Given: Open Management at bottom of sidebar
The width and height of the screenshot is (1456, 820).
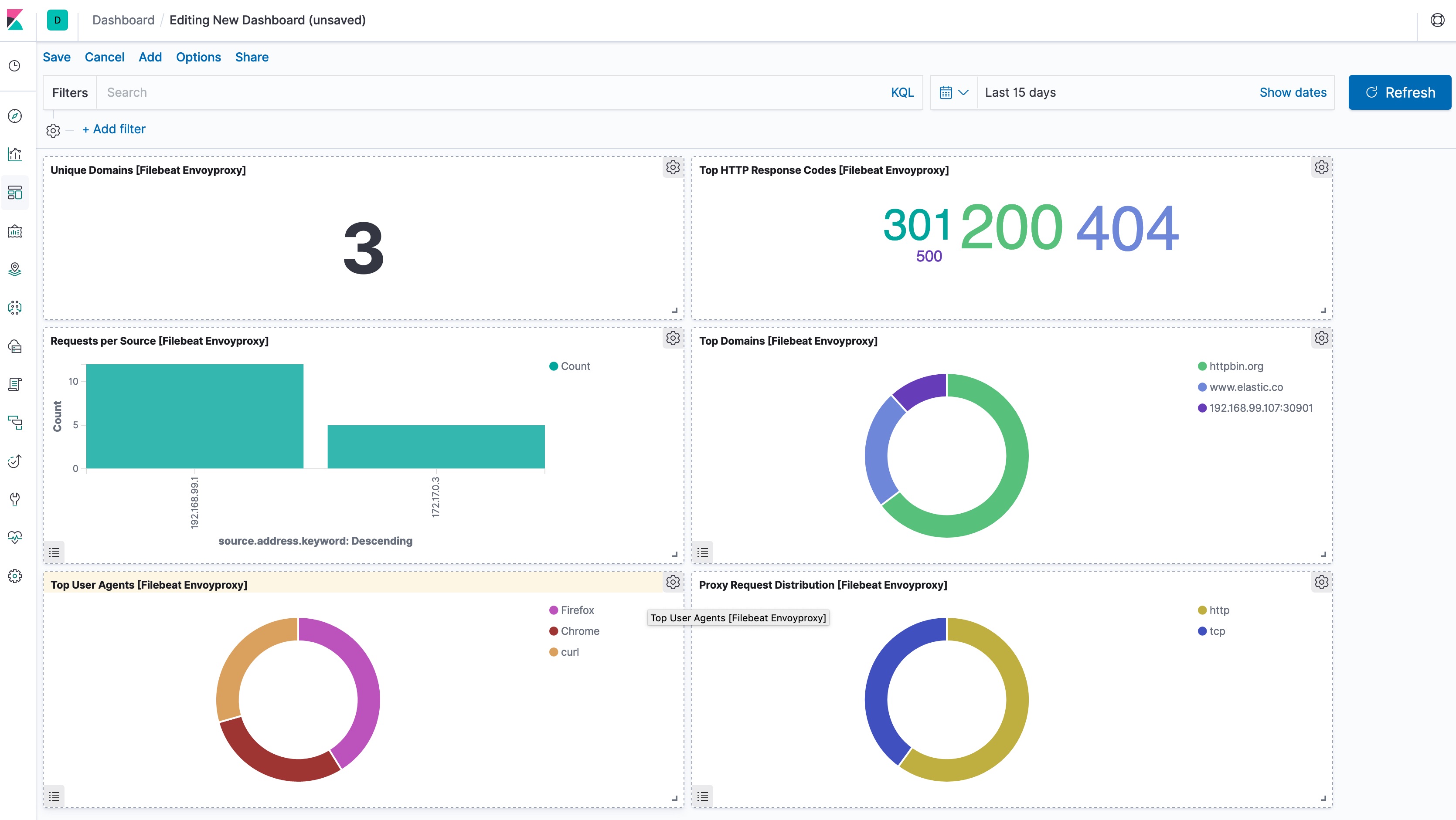Looking at the screenshot, I should pos(15,576).
